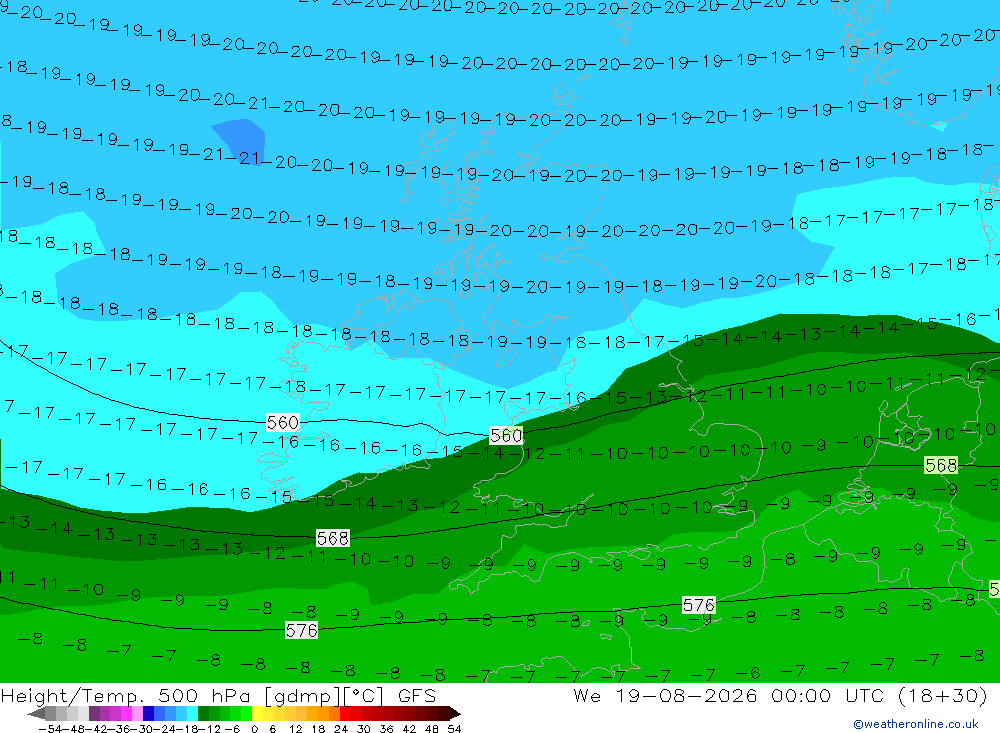Click the 568 contour label over the Atlantic
Image resolution: width=1000 pixels, height=733 pixels.
point(333,538)
